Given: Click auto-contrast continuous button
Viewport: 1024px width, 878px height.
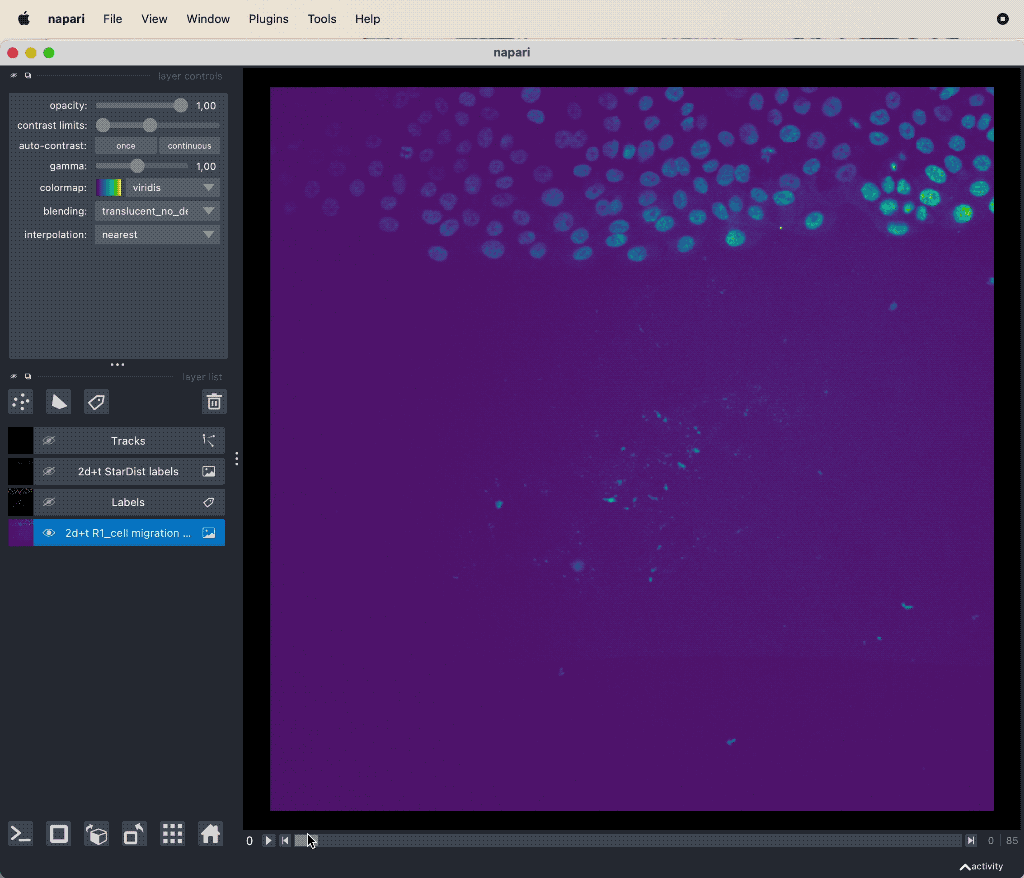Looking at the screenshot, I should click(189, 146).
